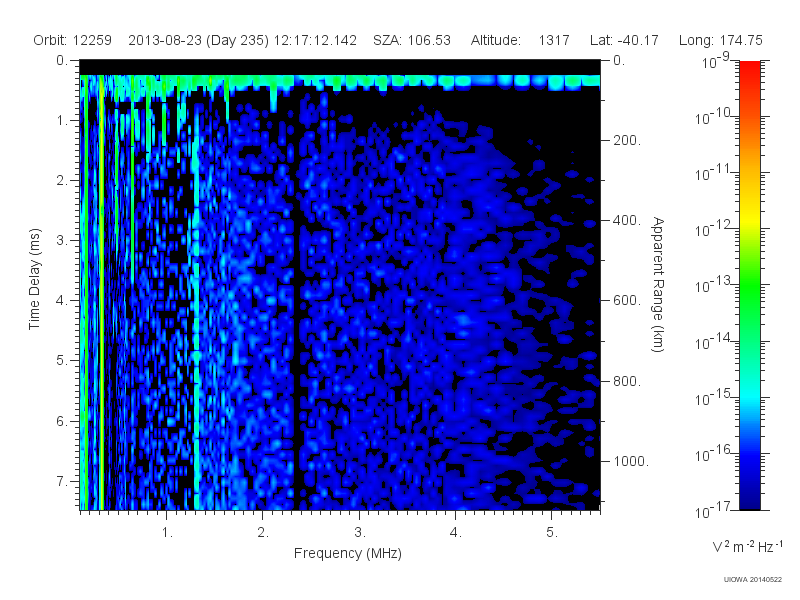Image resolution: width=800 pixels, height=600 pixels.
Task: Click the 'UIOWA 20140522' credit text
Action: point(753,580)
